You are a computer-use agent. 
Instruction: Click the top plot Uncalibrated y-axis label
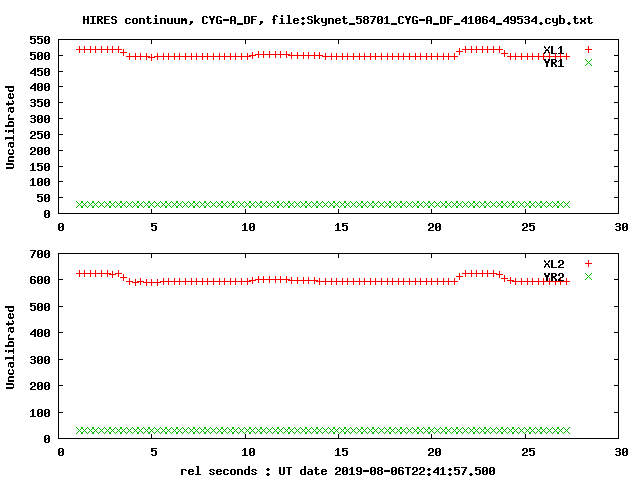coord(10,127)
